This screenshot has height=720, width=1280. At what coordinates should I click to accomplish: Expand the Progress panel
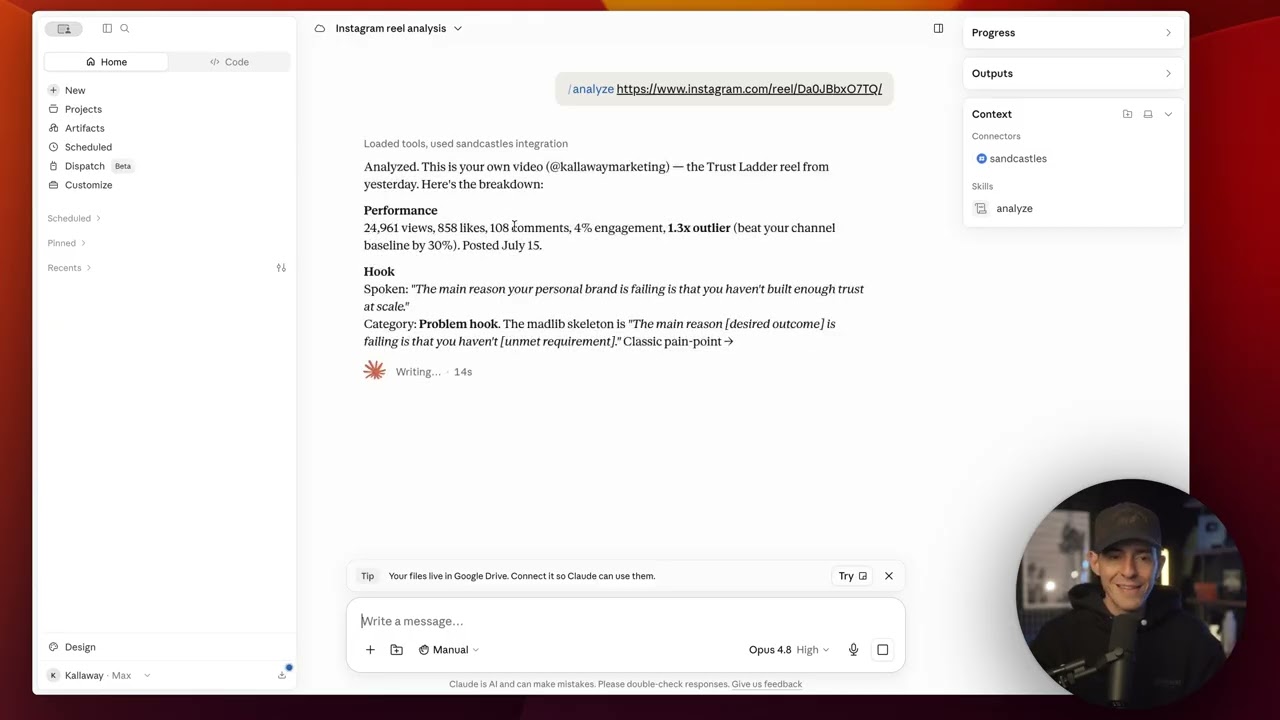coord(1074,33)
